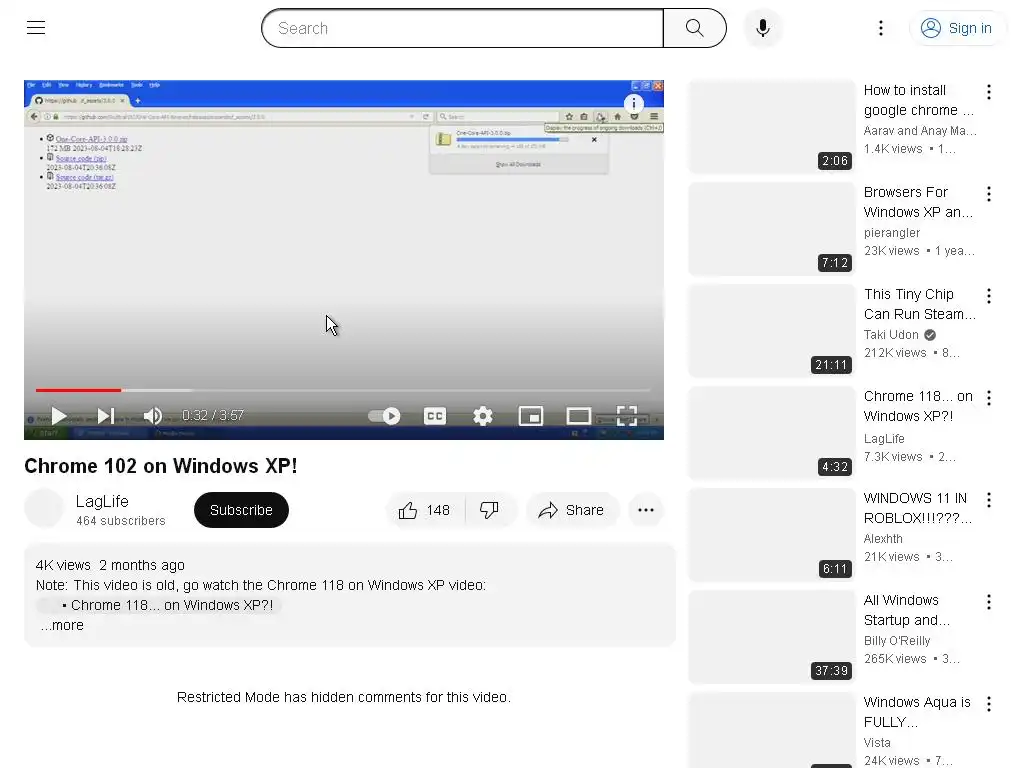Open 'WINDOWS 11 IN ROBLOX' video title
This screenshot has width=1024, height=768.
tap(918, 508)
